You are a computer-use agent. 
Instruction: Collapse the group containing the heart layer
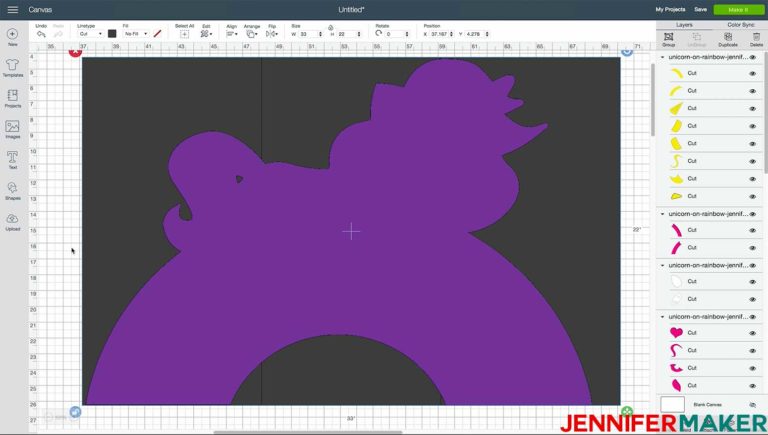pos(663,317)
